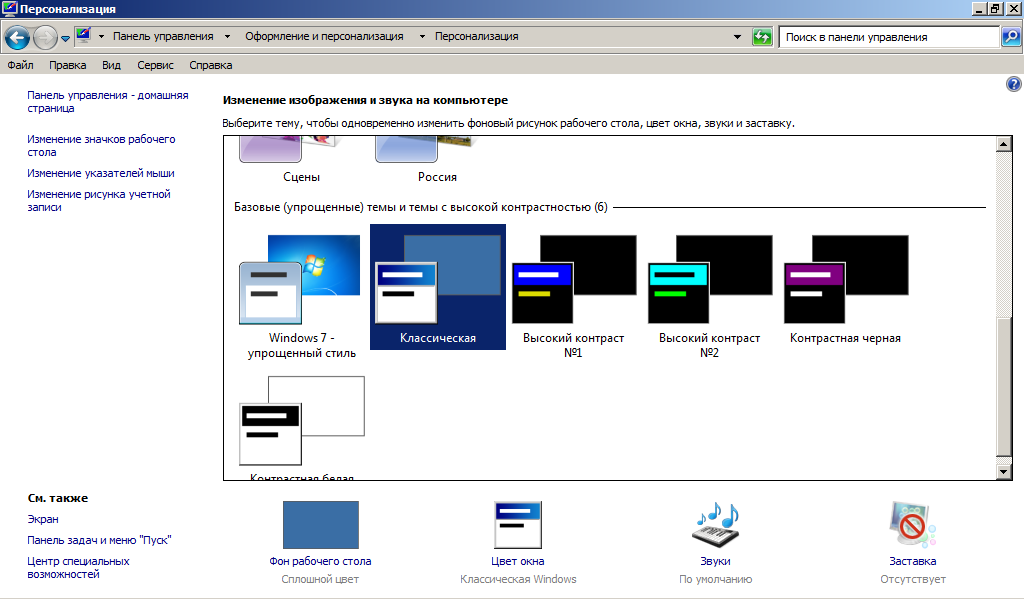The height and width of the screenshot is (600, 1024).
Task: Open the recent pages dropdown arrow
Action: tap(65, 39)
